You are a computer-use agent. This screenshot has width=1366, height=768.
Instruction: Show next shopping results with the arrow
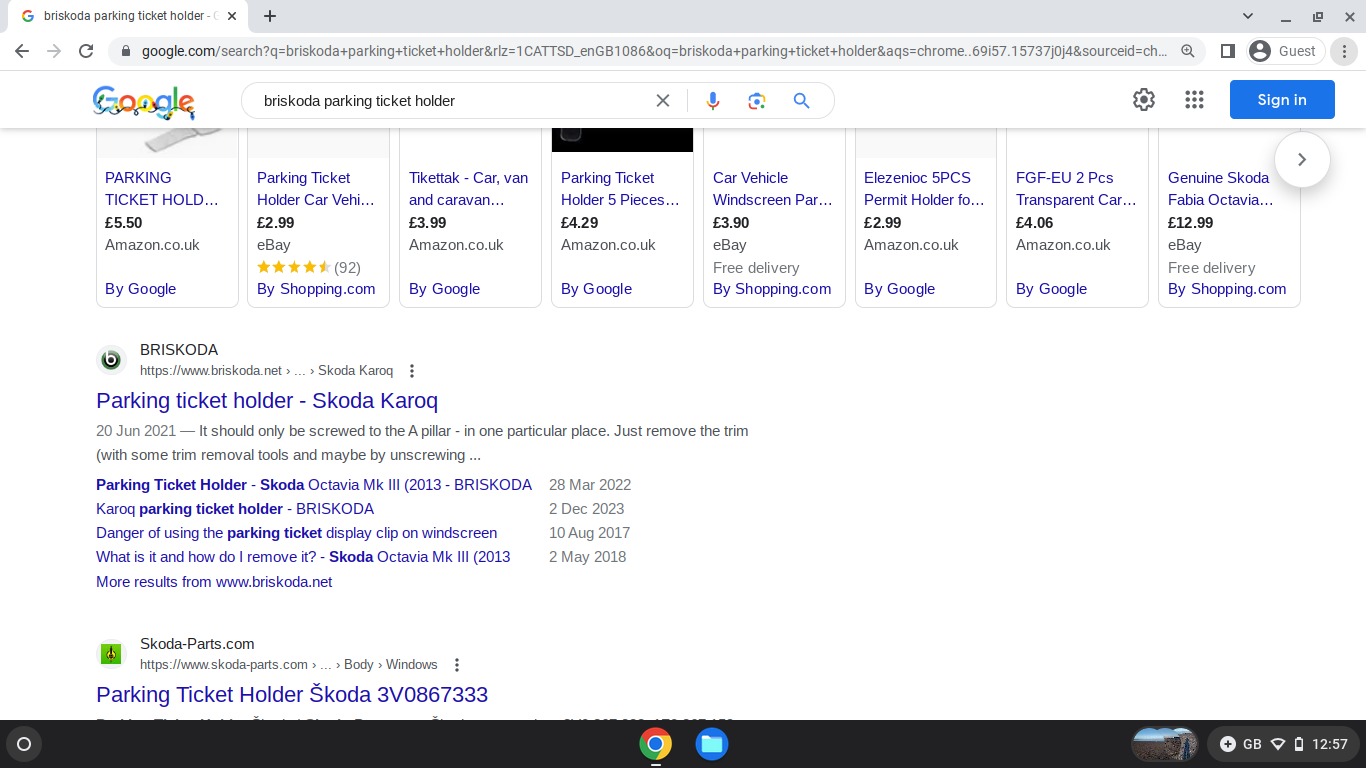click(1302, 160)
